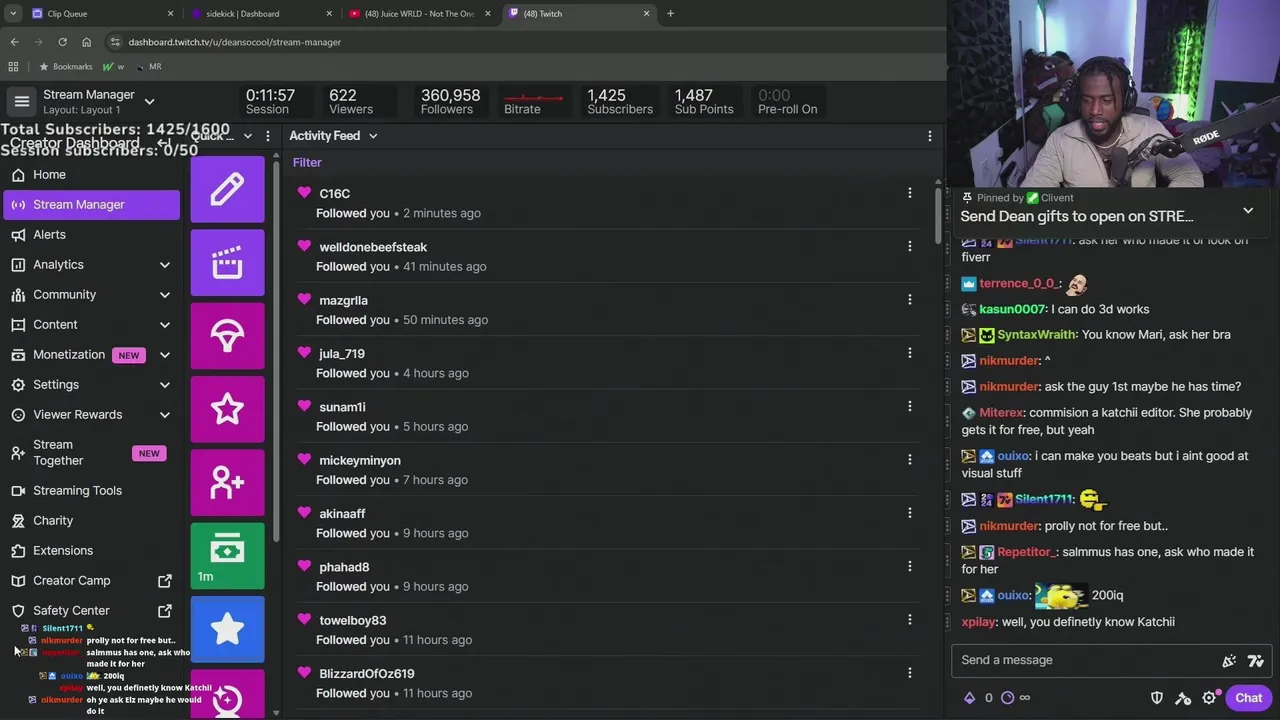Screen dimensions: 1280x720
Task: Click the BlizzardOfOz619 follower name
Action: click(366, 673)
